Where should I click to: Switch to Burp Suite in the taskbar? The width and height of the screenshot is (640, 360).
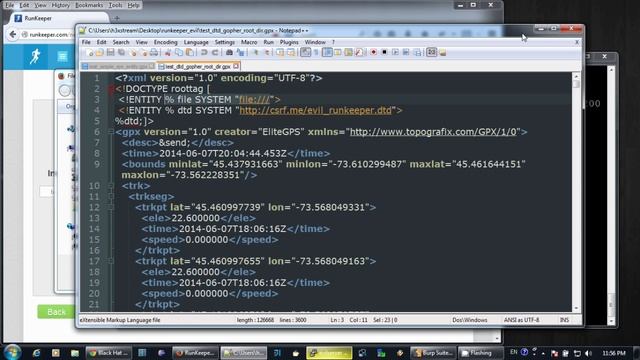click(x=433, y=353)
